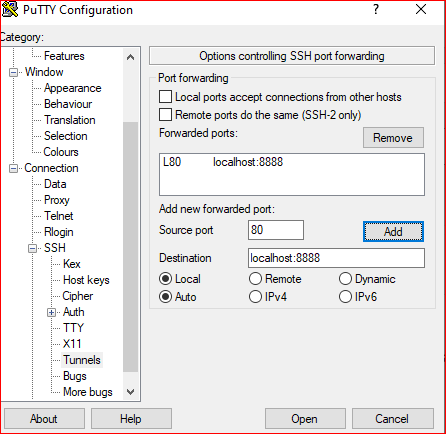
Task: Open the Features category
Action: point(64,56)
